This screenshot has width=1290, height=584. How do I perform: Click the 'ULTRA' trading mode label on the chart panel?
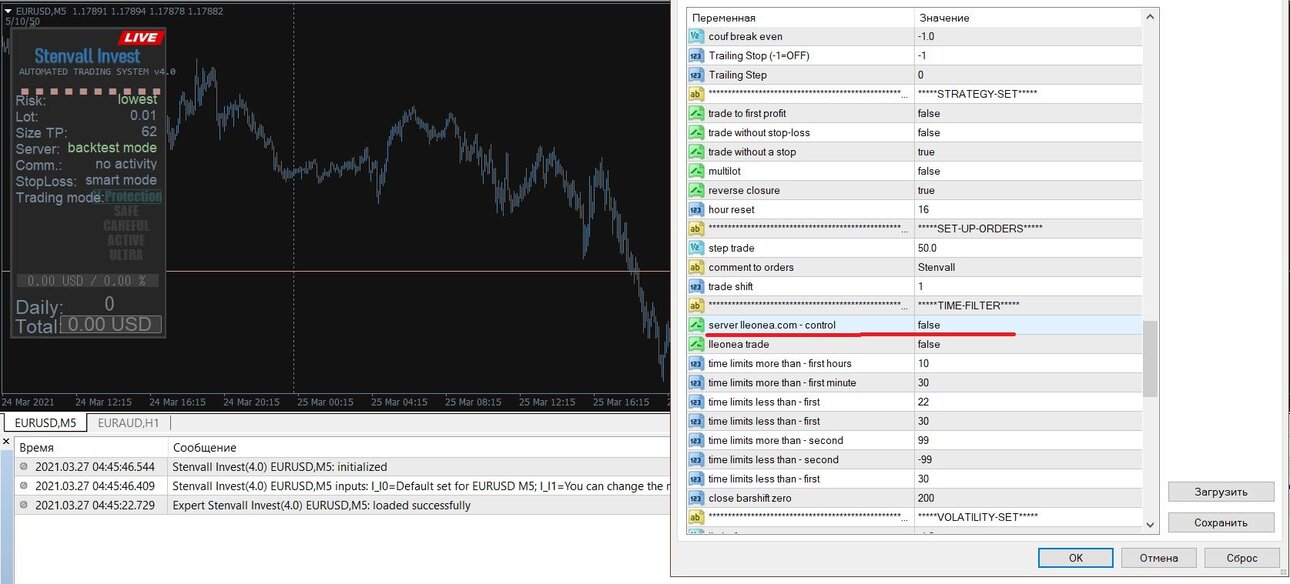[x=126, y=255]
